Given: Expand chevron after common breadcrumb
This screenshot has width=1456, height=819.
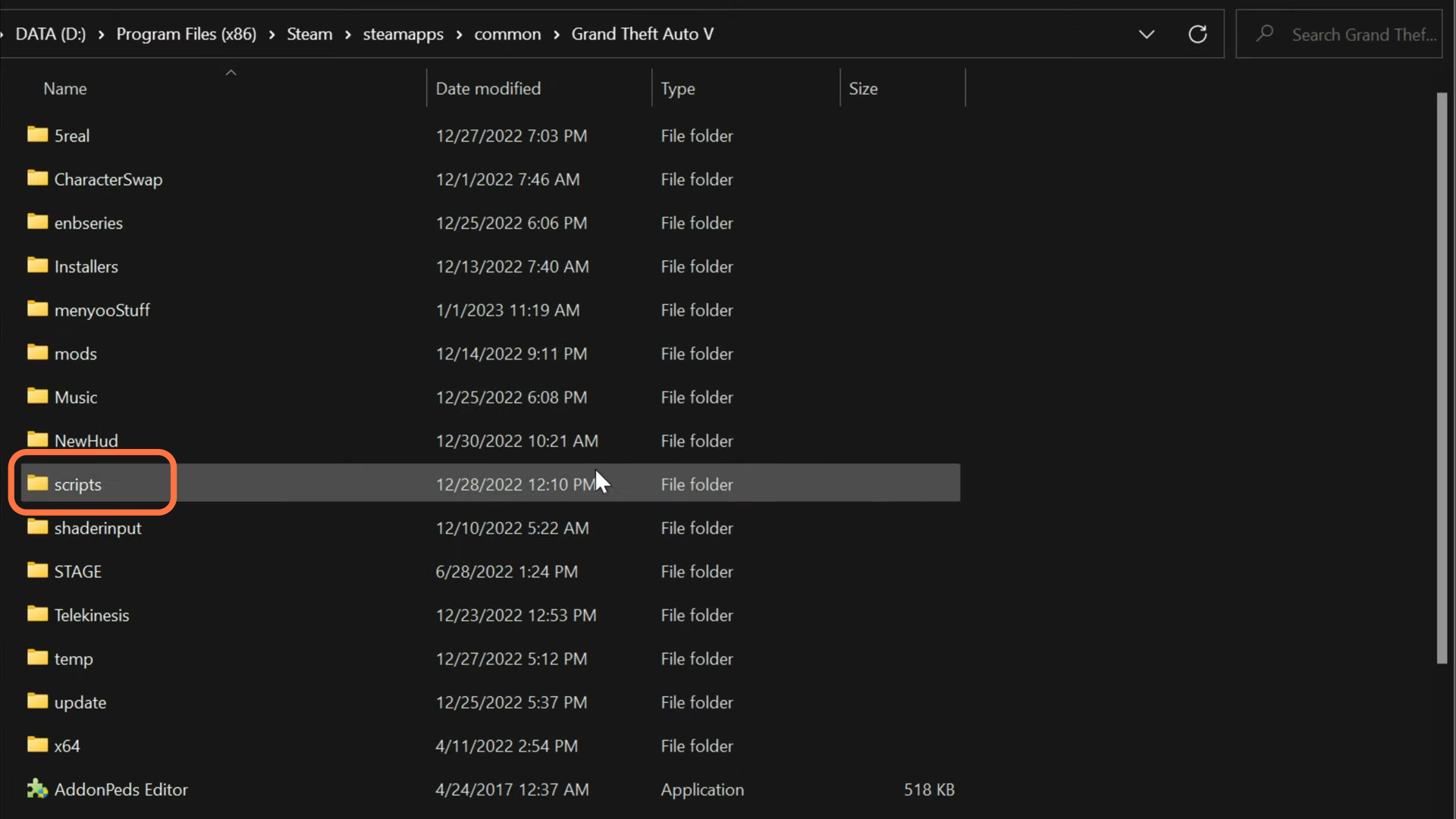Looking at the screenshot, I should [x=556, y=35].
